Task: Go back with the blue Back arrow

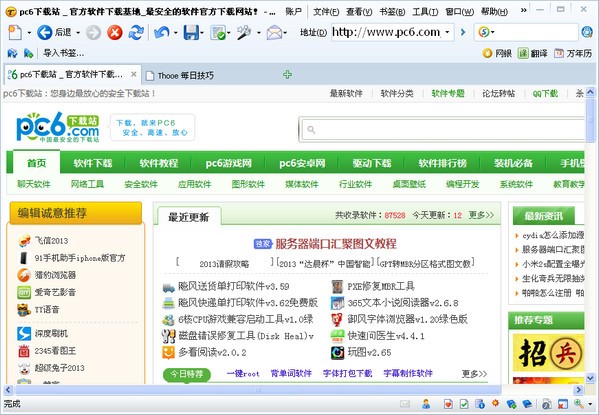Action: pos(45,32)
